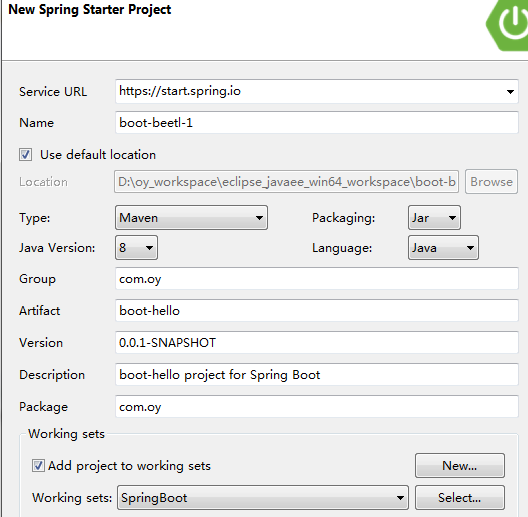The height and width of the screenshot is (517, 528).
Task: Click the Select... working sets button
Action: (460, 497)
